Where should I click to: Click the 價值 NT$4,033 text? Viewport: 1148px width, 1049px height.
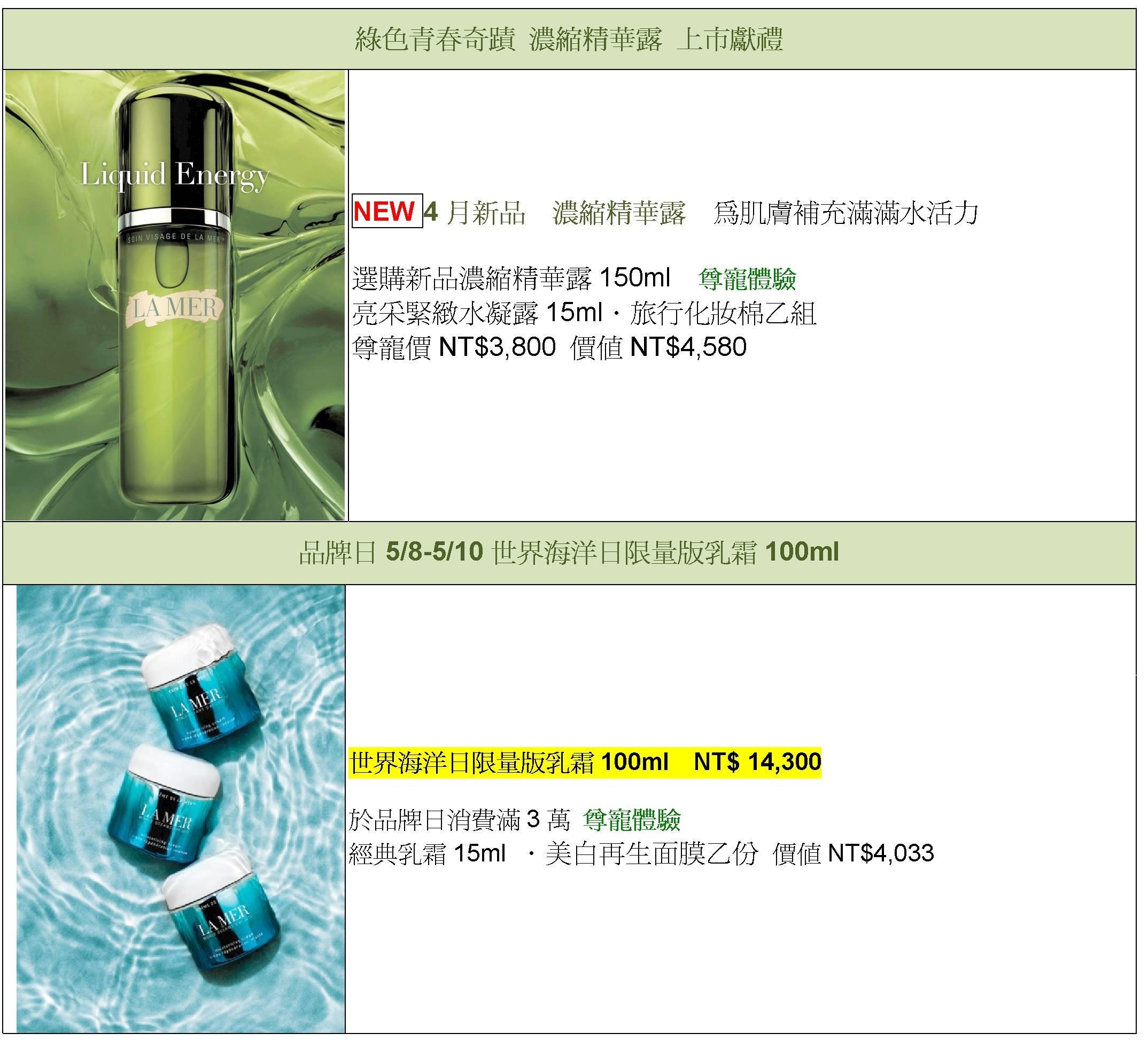click(854, 853)
